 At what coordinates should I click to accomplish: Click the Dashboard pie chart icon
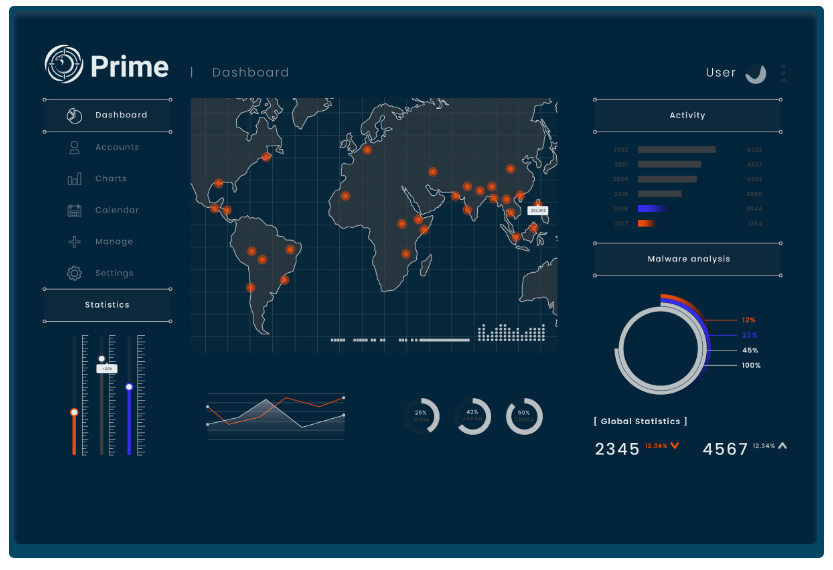coord(74,115)
